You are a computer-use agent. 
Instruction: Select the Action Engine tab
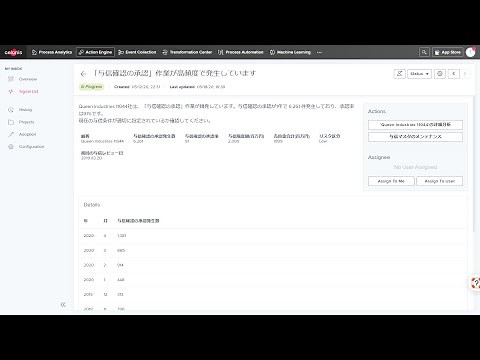pos(95,52)
